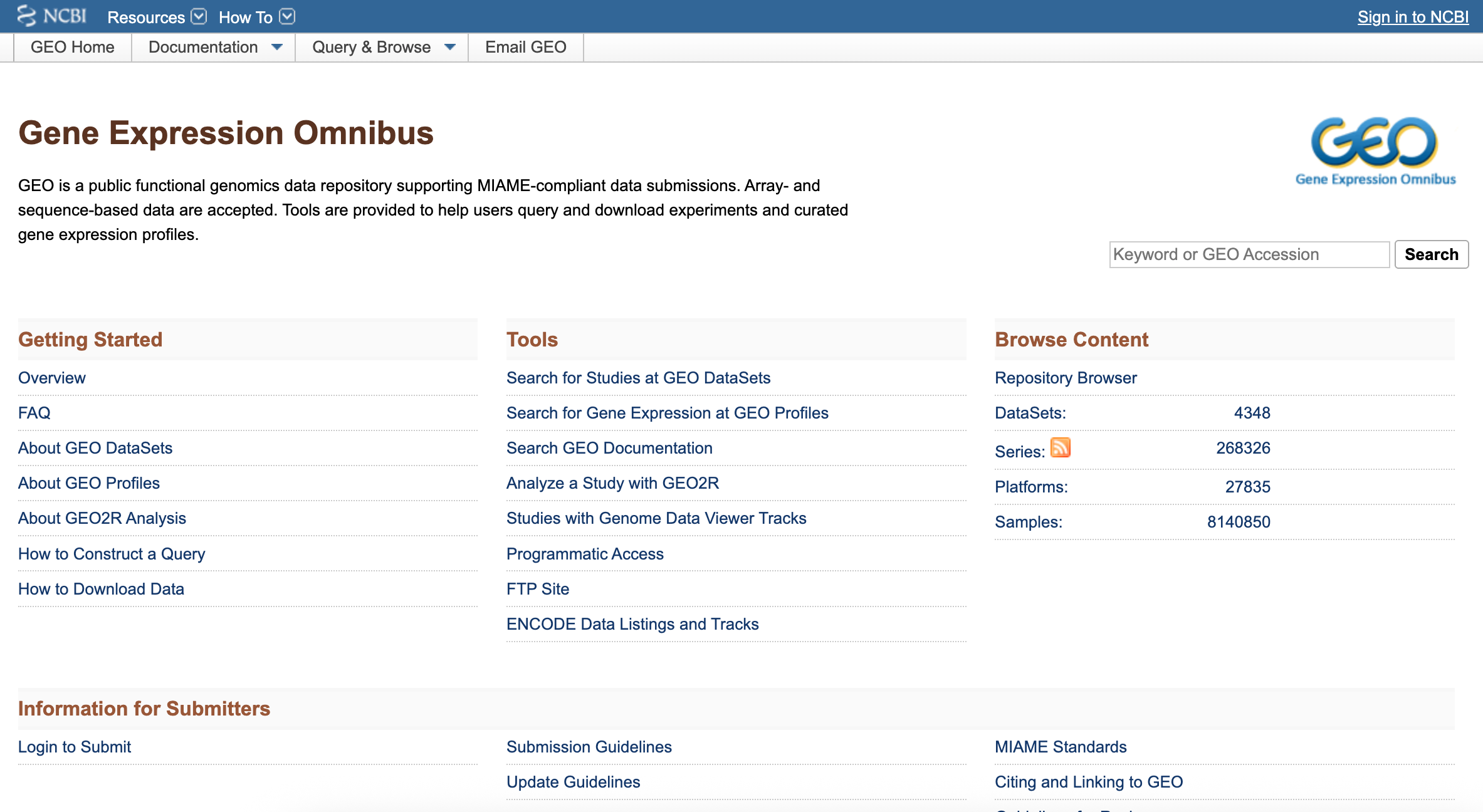Expand the How To dropdown
Image resolution: width=1483 pixels, height=812 pixels.
point(286,17)
